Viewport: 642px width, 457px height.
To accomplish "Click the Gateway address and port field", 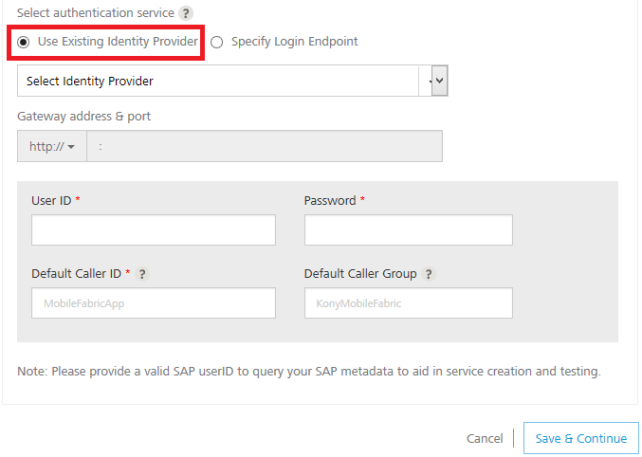I will [x=264, y=146].
